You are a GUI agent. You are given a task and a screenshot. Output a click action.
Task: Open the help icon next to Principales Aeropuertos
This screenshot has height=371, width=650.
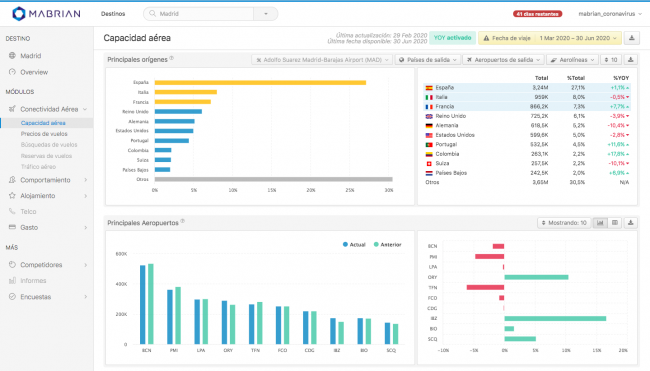(x=182, y=221)
